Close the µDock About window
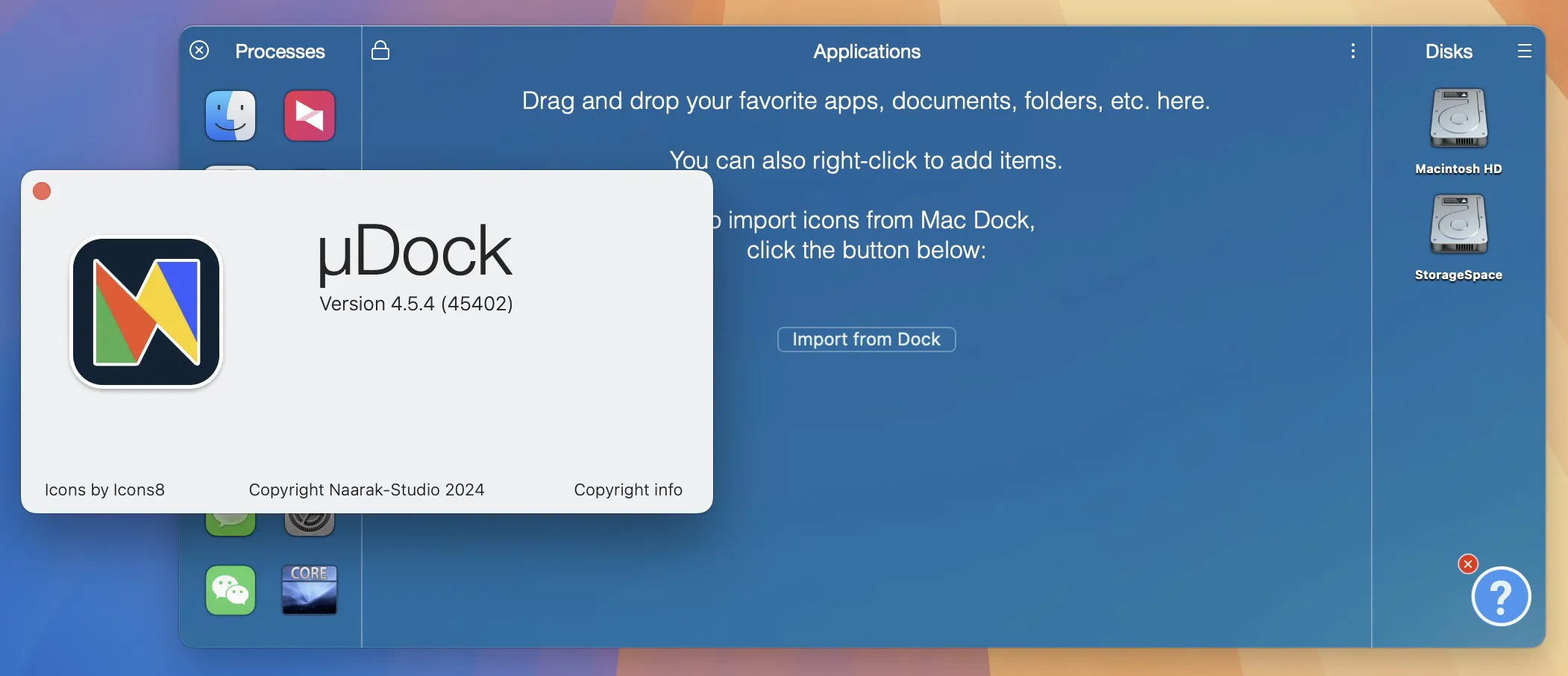The height and width of the screenshot is (676, 1568). coord(42,192)
